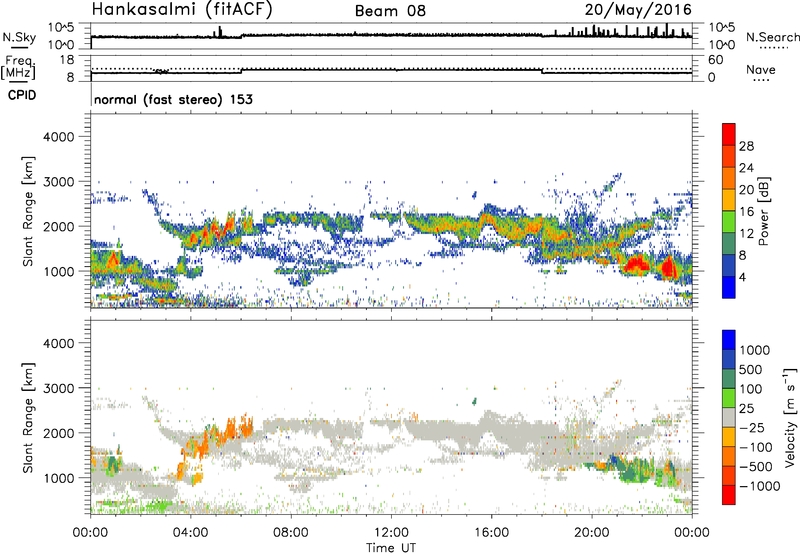Click the 100 label on Velocity colorbar
800x554 pixels.
pyautogui.click(x=750, y=389)
